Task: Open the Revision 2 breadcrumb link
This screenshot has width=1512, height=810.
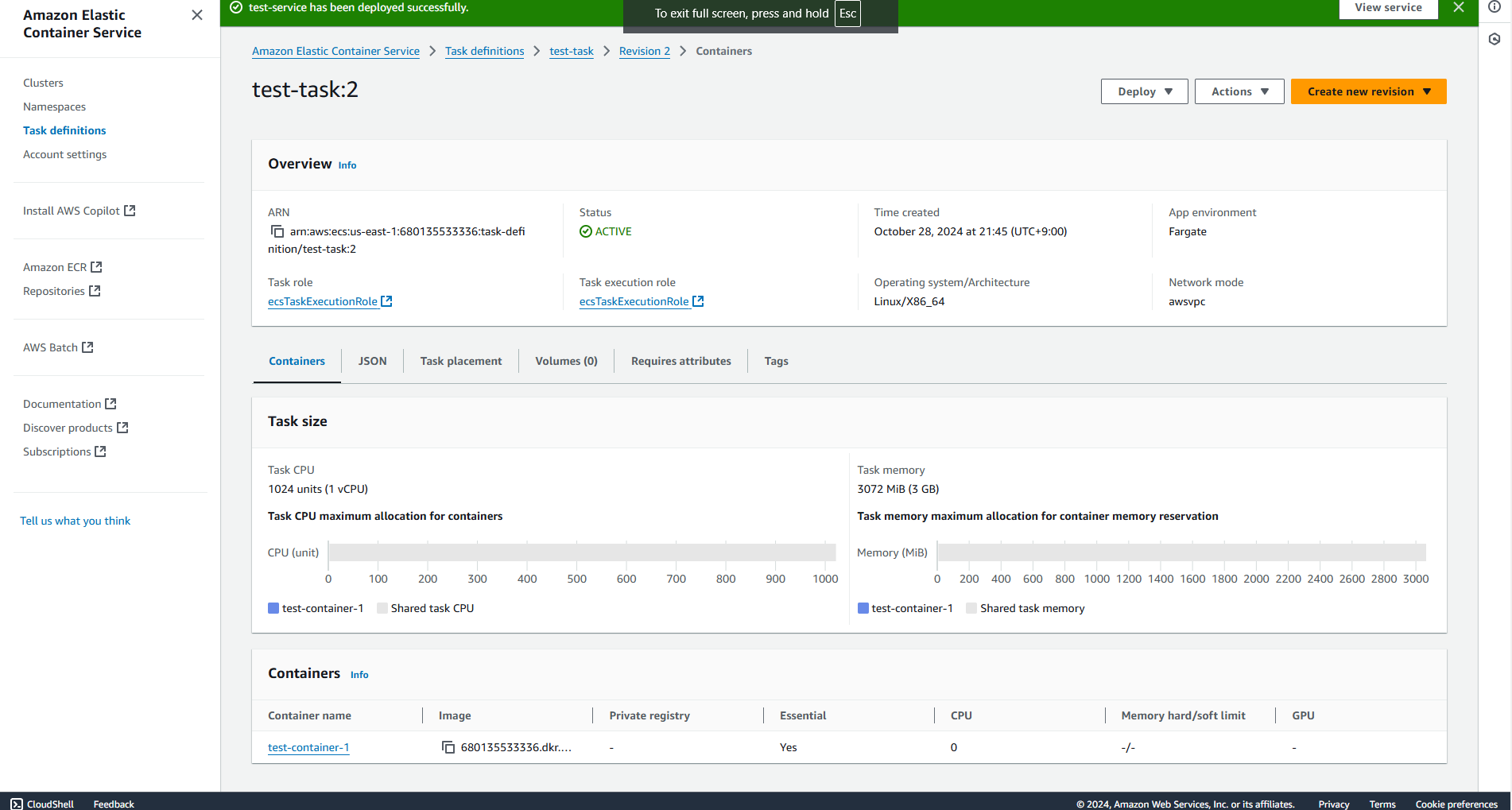Action: (644, 51)
